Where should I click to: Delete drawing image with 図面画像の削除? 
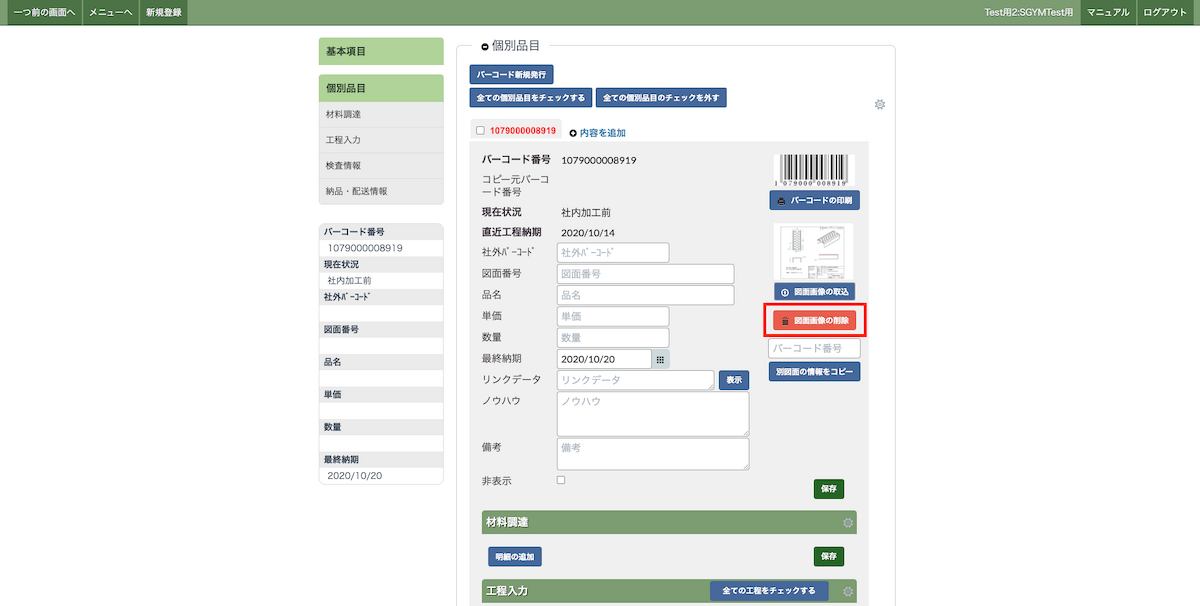(x=814, y=321)
